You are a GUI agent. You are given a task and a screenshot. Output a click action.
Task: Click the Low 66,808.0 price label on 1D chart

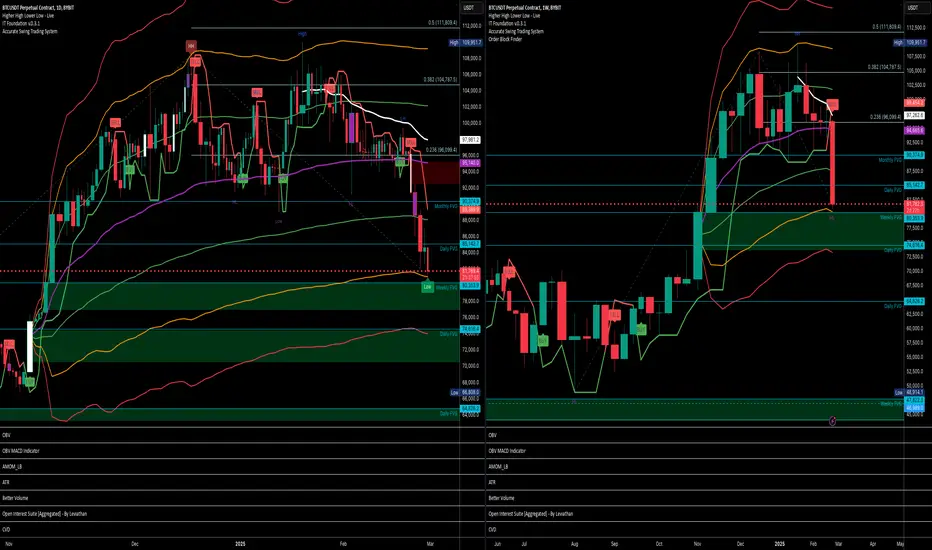tap(465, 392)
